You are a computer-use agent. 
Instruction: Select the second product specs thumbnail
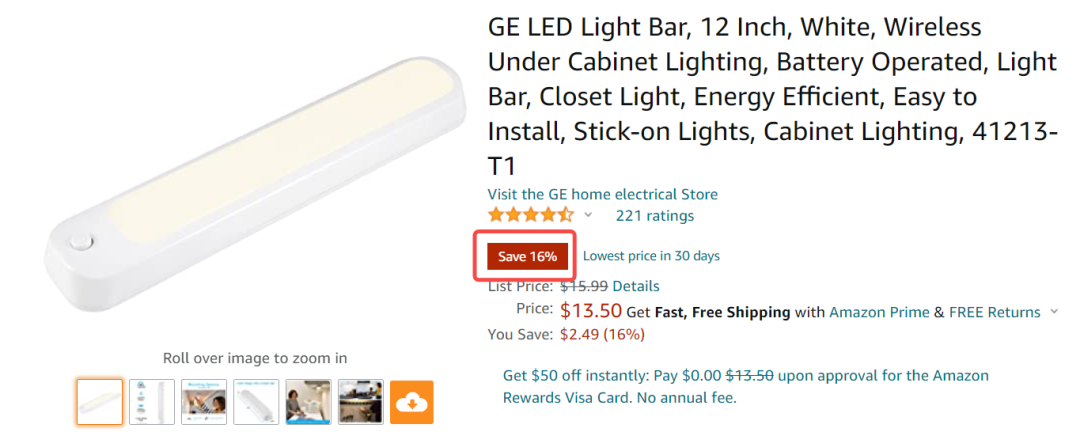point(152,402)
